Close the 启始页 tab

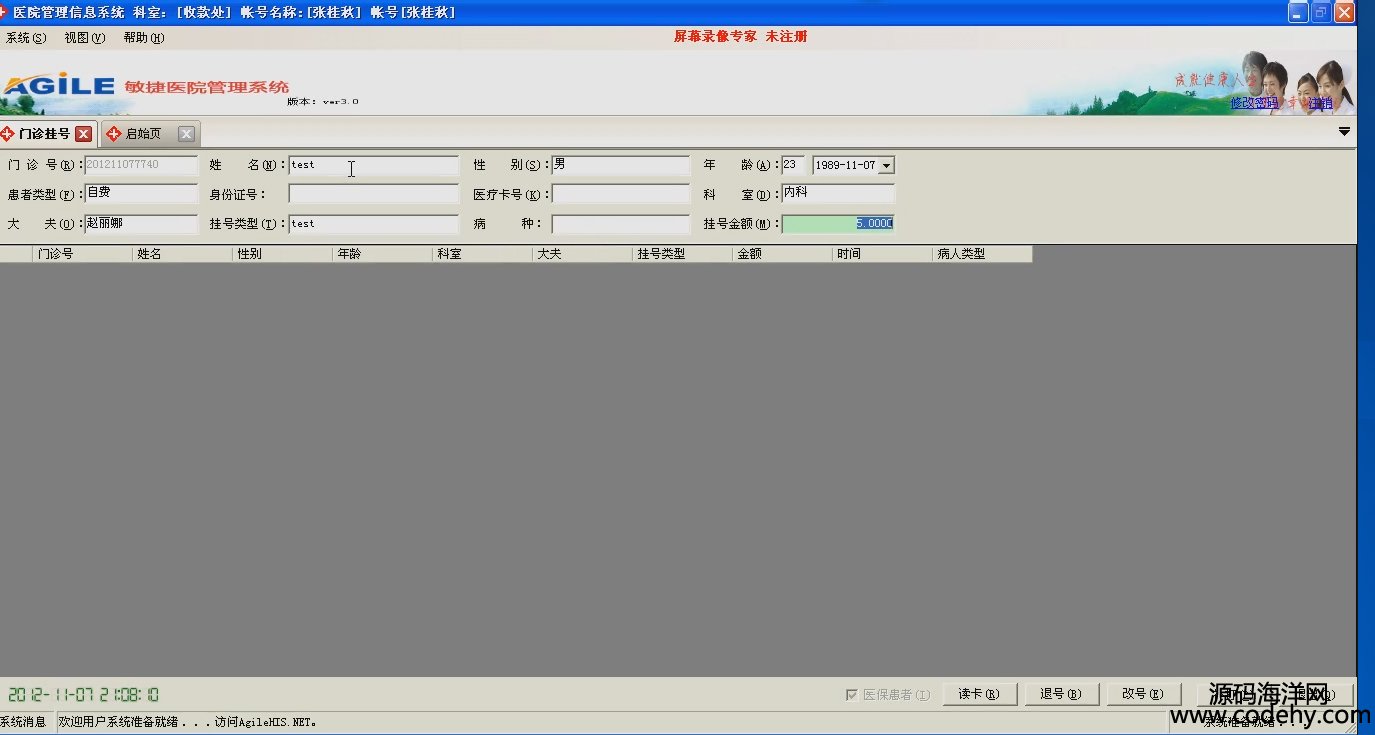coord(186,134)
